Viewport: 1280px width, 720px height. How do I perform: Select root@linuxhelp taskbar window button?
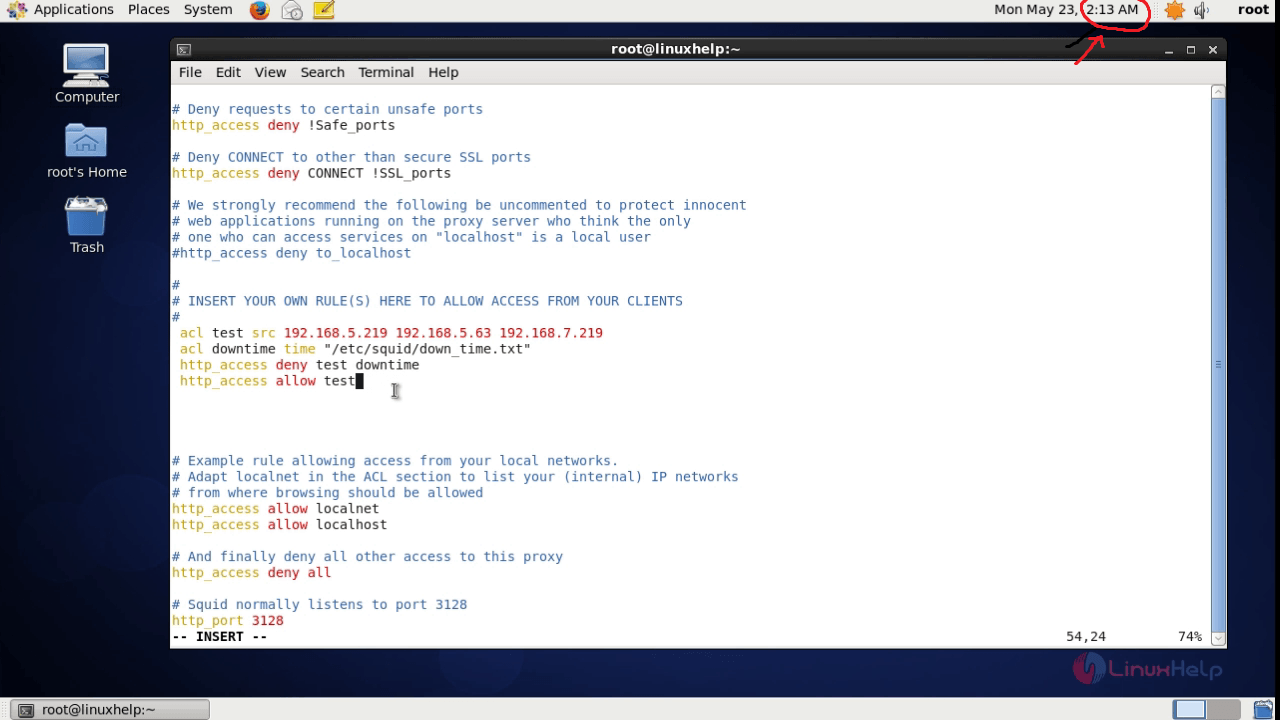coord(111,710)
